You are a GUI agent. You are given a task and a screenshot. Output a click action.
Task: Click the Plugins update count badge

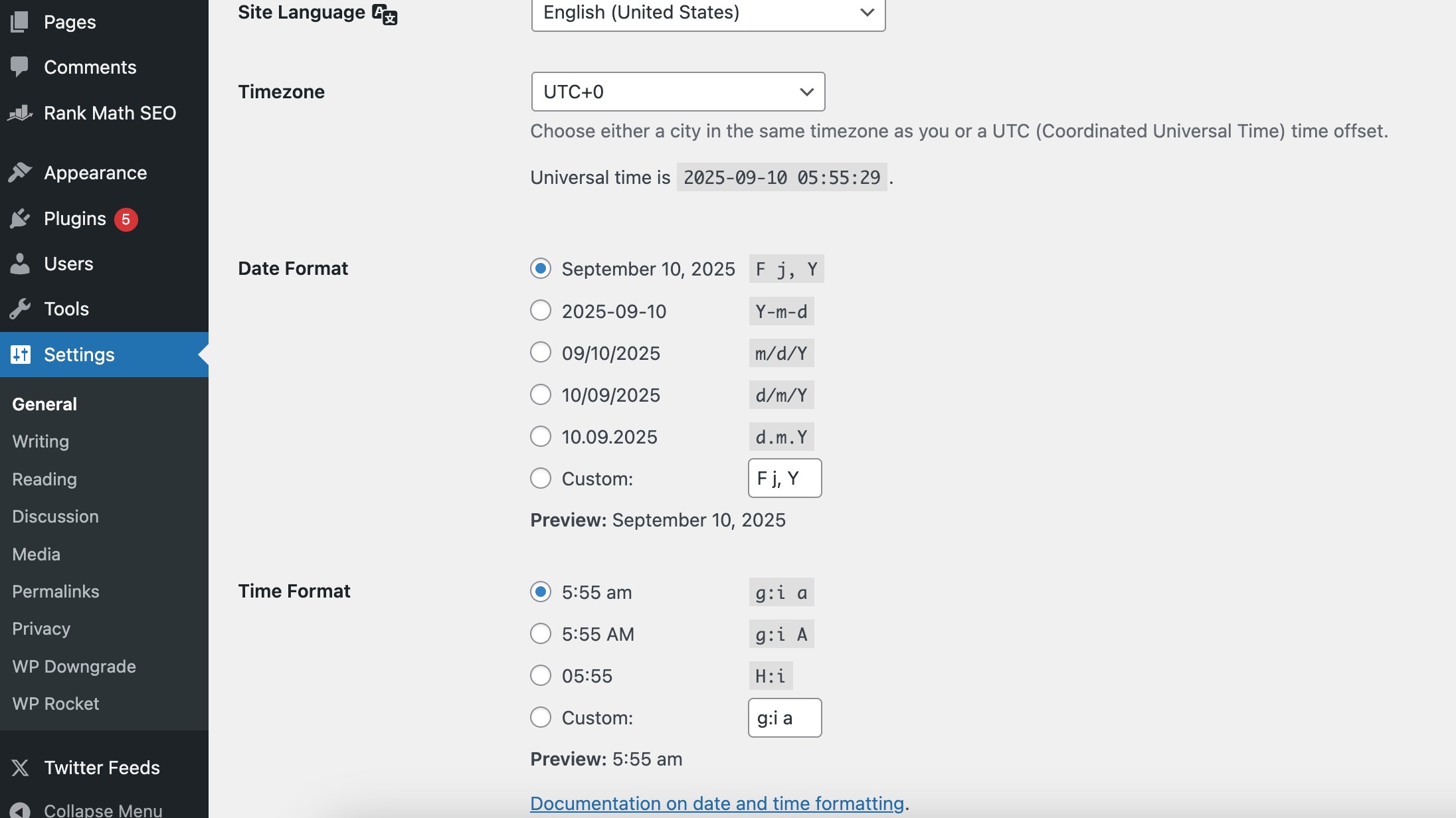126,219
